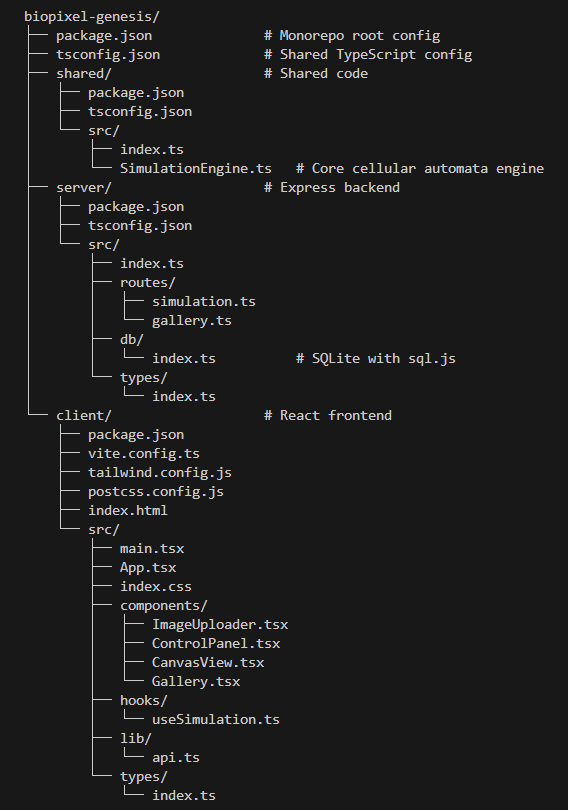
Task: Select vite.config.ts in client
Action: (144, 454)
